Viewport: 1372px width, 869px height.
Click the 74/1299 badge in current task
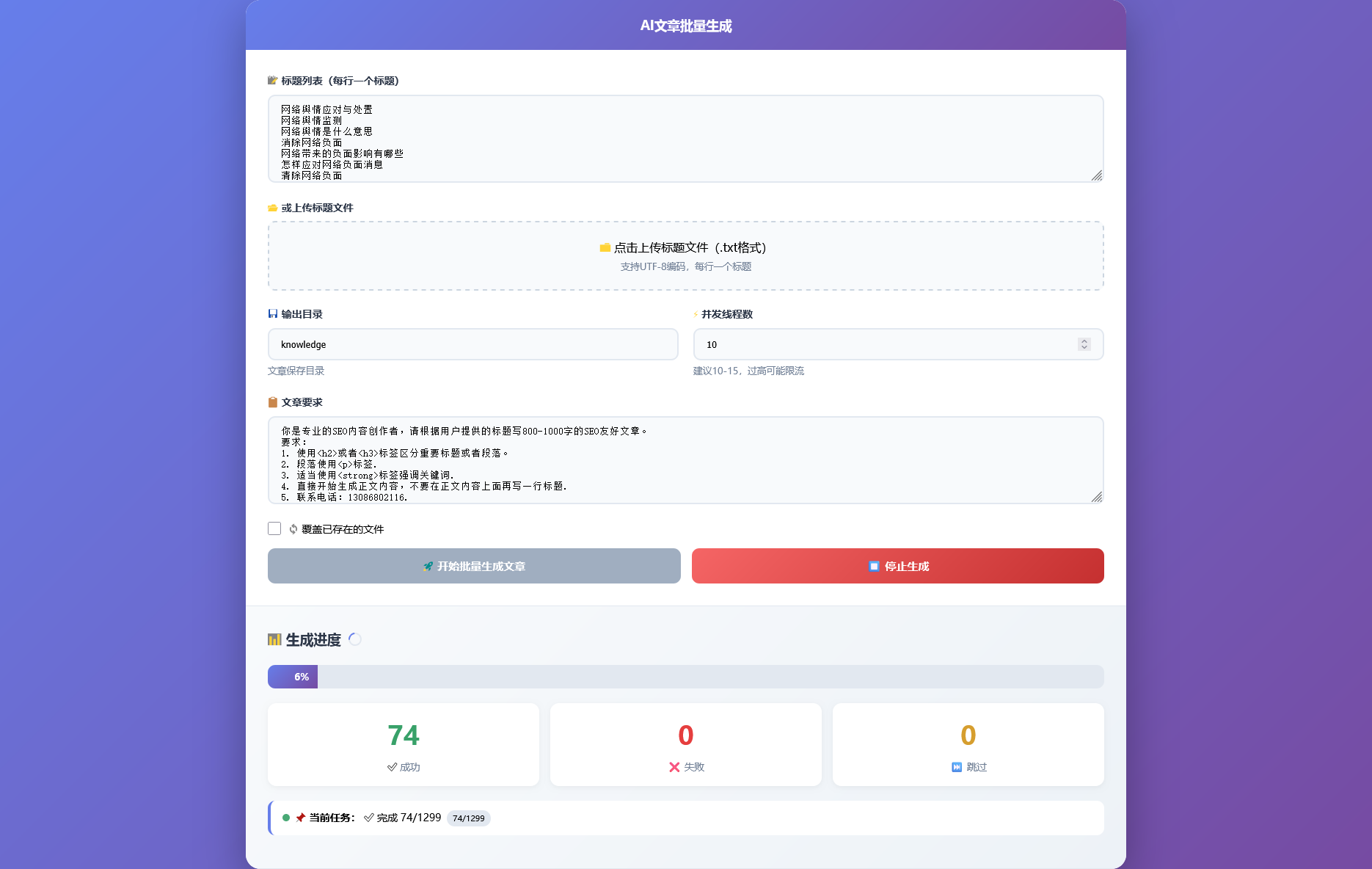(468, 818)
